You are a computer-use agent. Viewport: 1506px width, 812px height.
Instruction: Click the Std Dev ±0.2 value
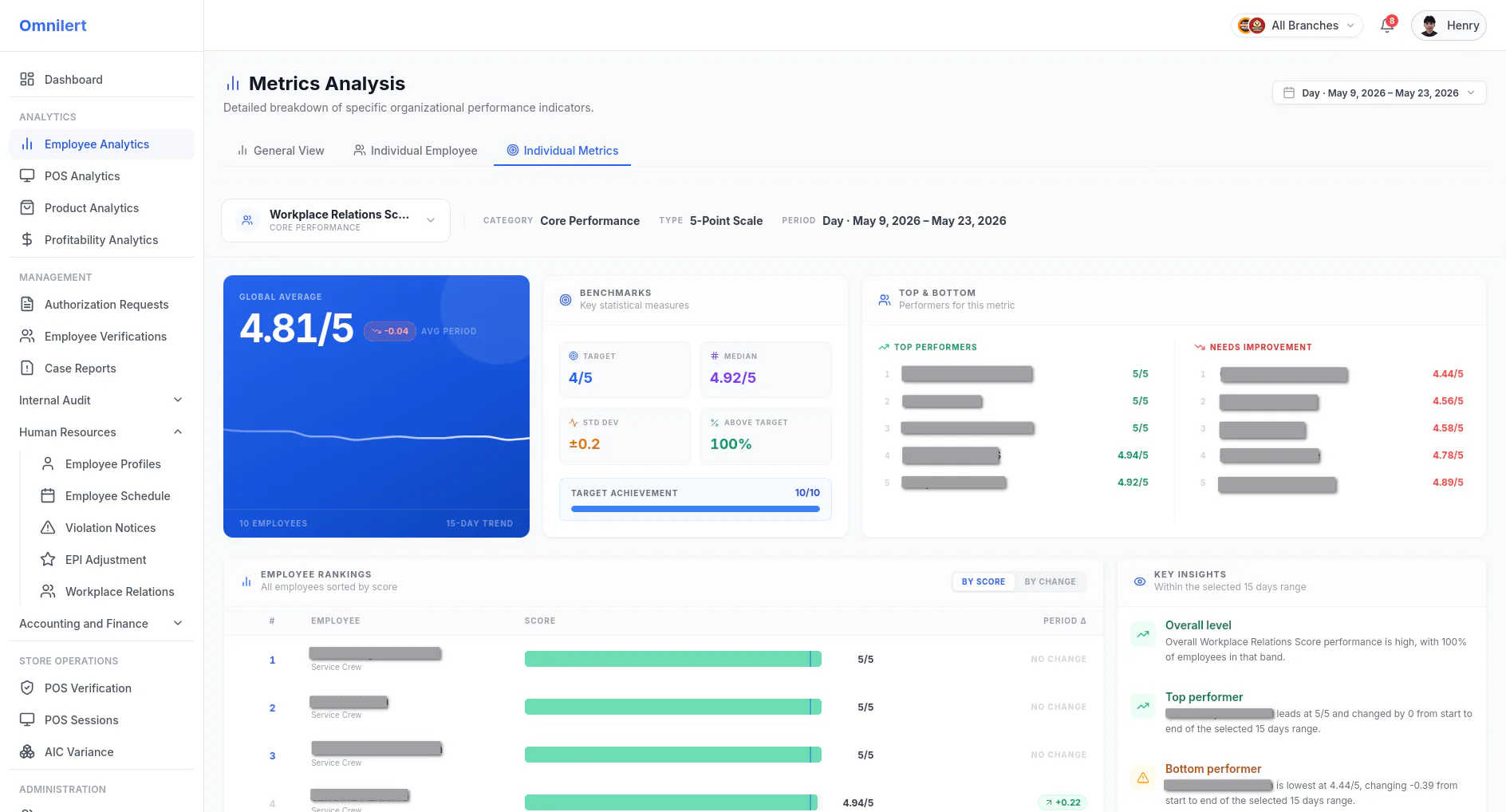(584, 443)
